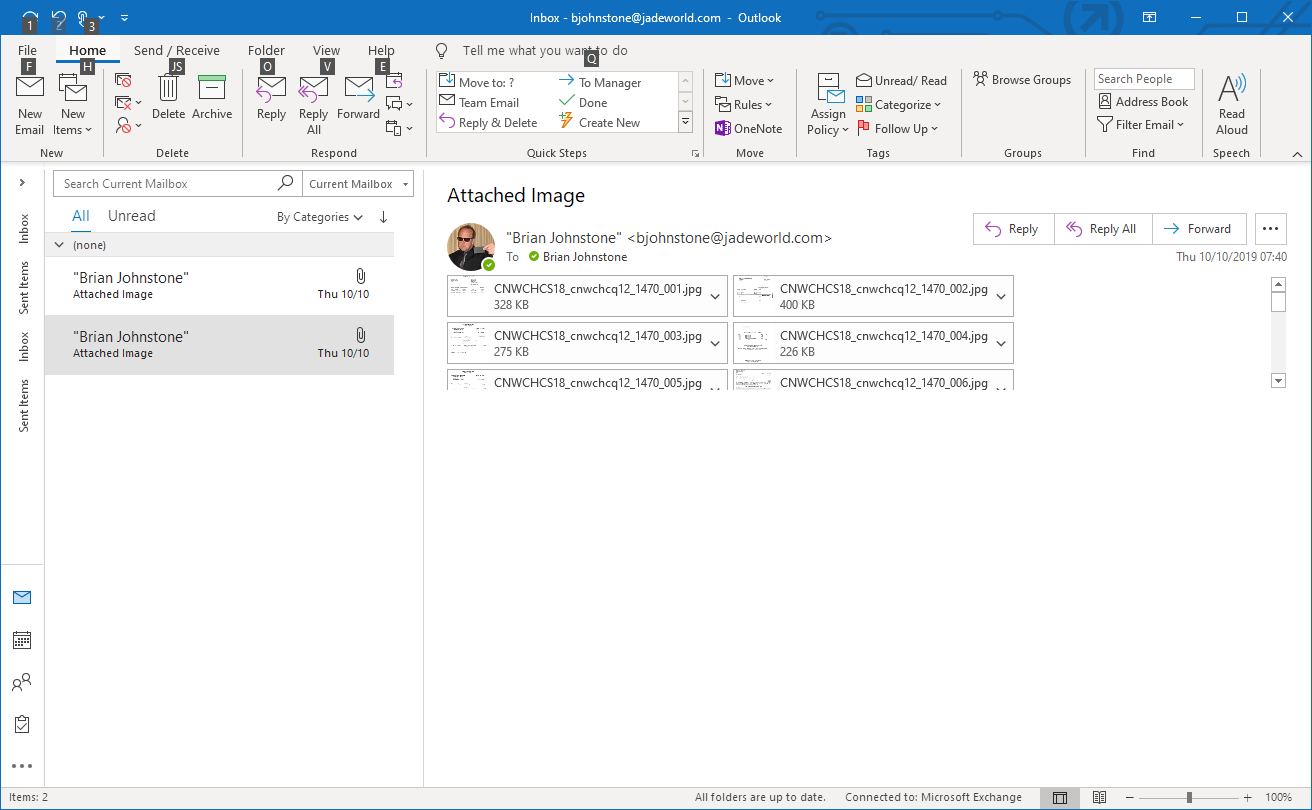Switch to the Send / Receive tab

click(x=177, y=51)
